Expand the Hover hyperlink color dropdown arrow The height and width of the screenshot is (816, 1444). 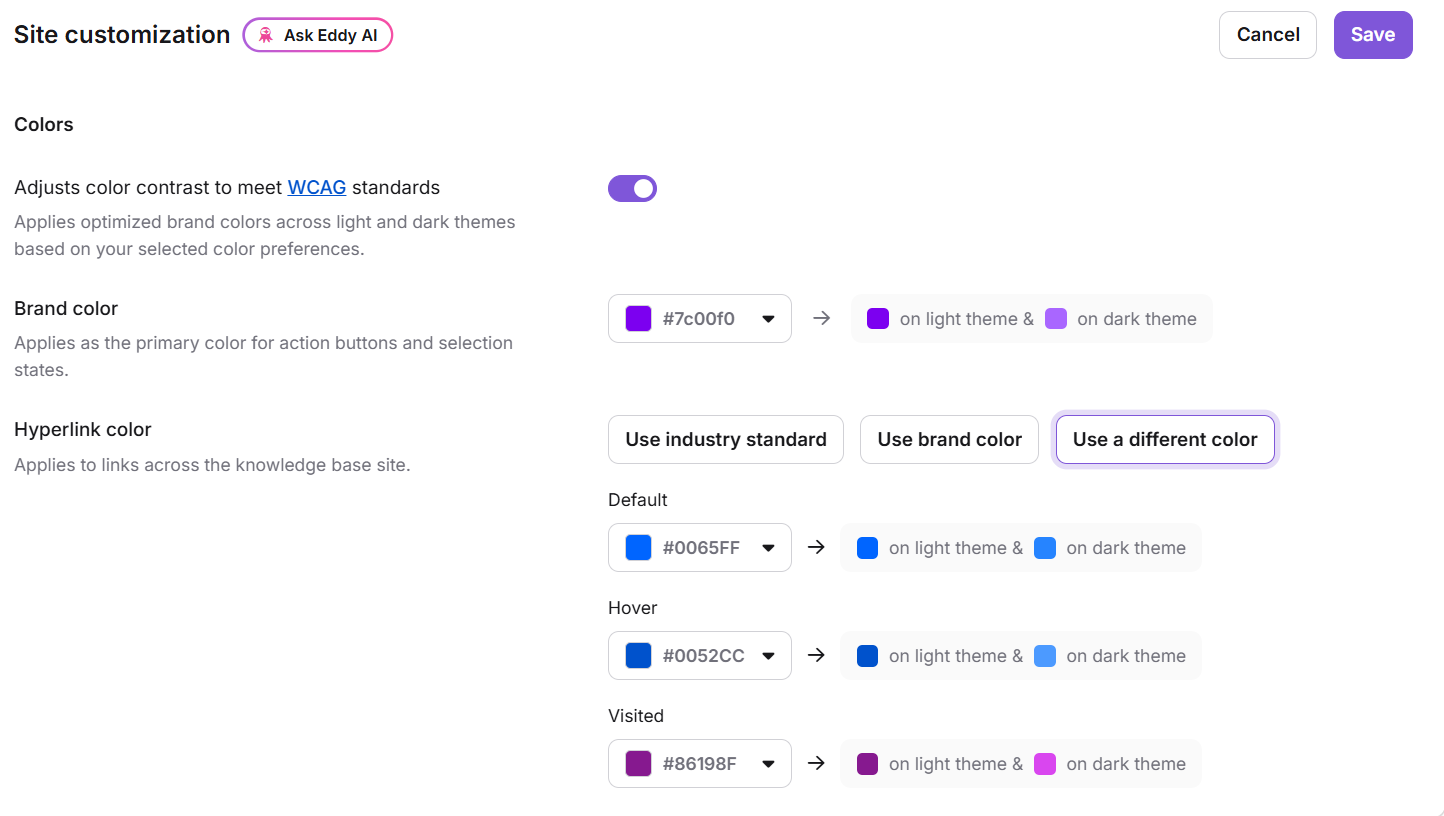click(x=769, y=656)
